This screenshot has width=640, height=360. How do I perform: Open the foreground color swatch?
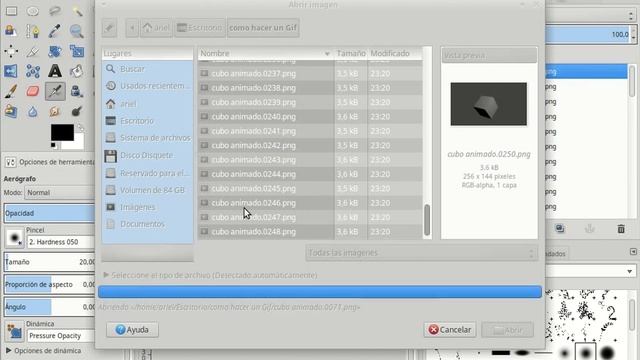coord(62,133)
